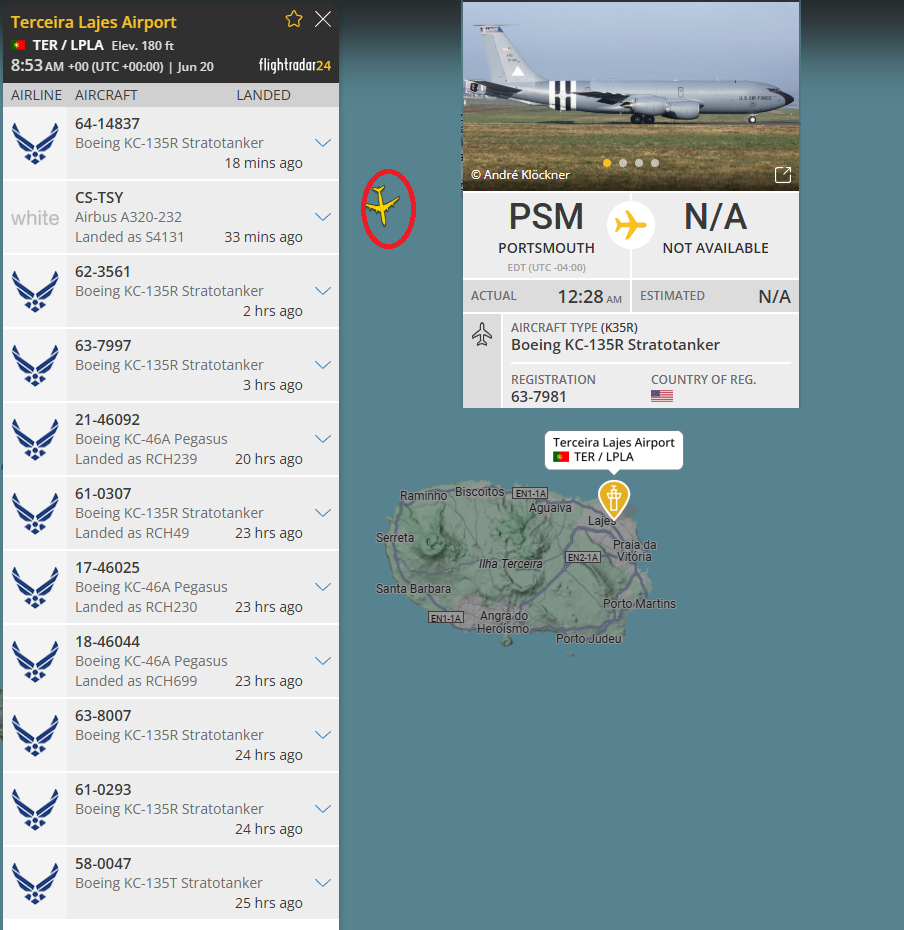Viewport: 904px width, 930px height.
Task: Click the LANDED column header
Action: pos(263,95)
